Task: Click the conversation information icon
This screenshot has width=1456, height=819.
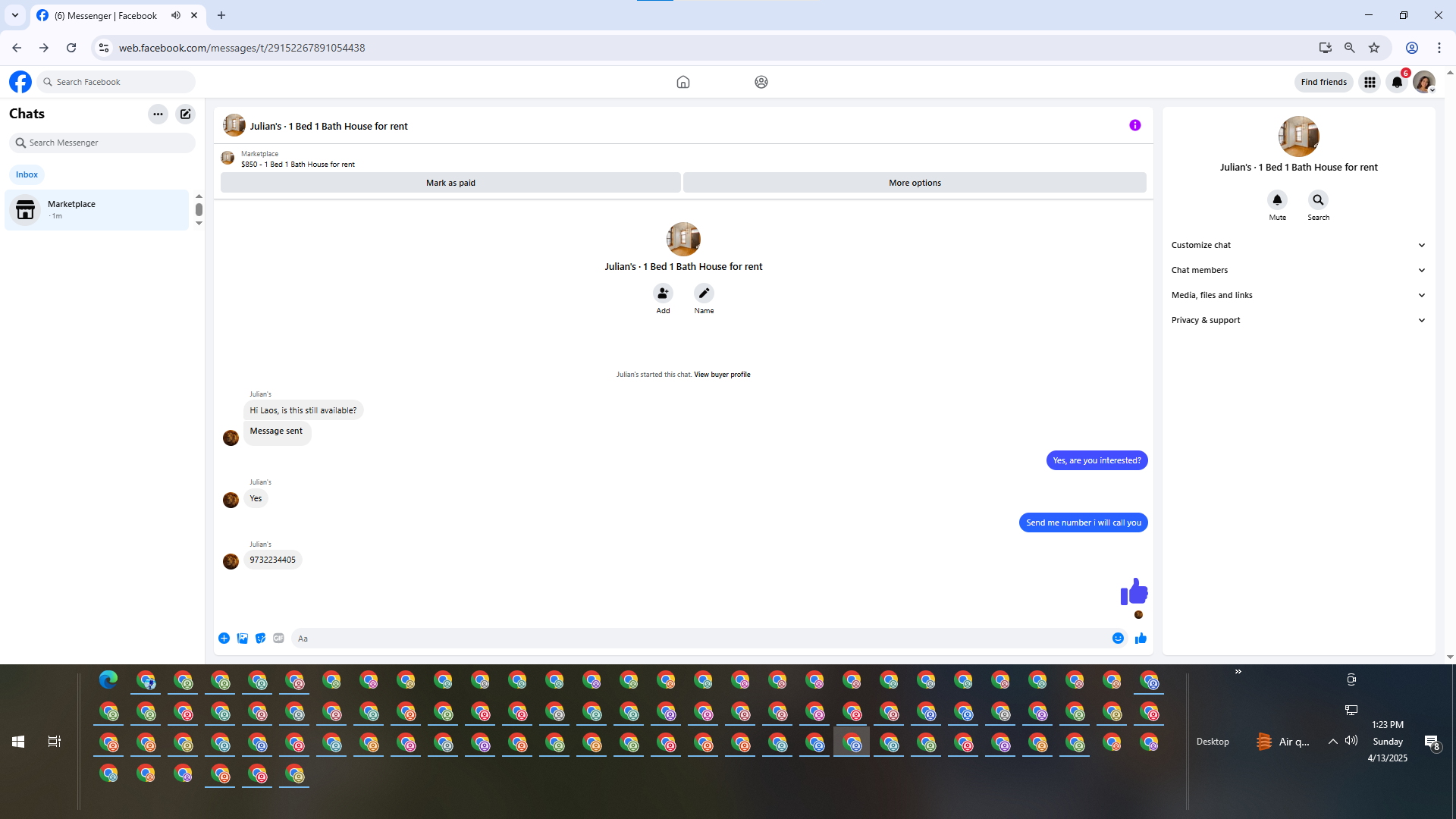Action: pos(1134,125)
